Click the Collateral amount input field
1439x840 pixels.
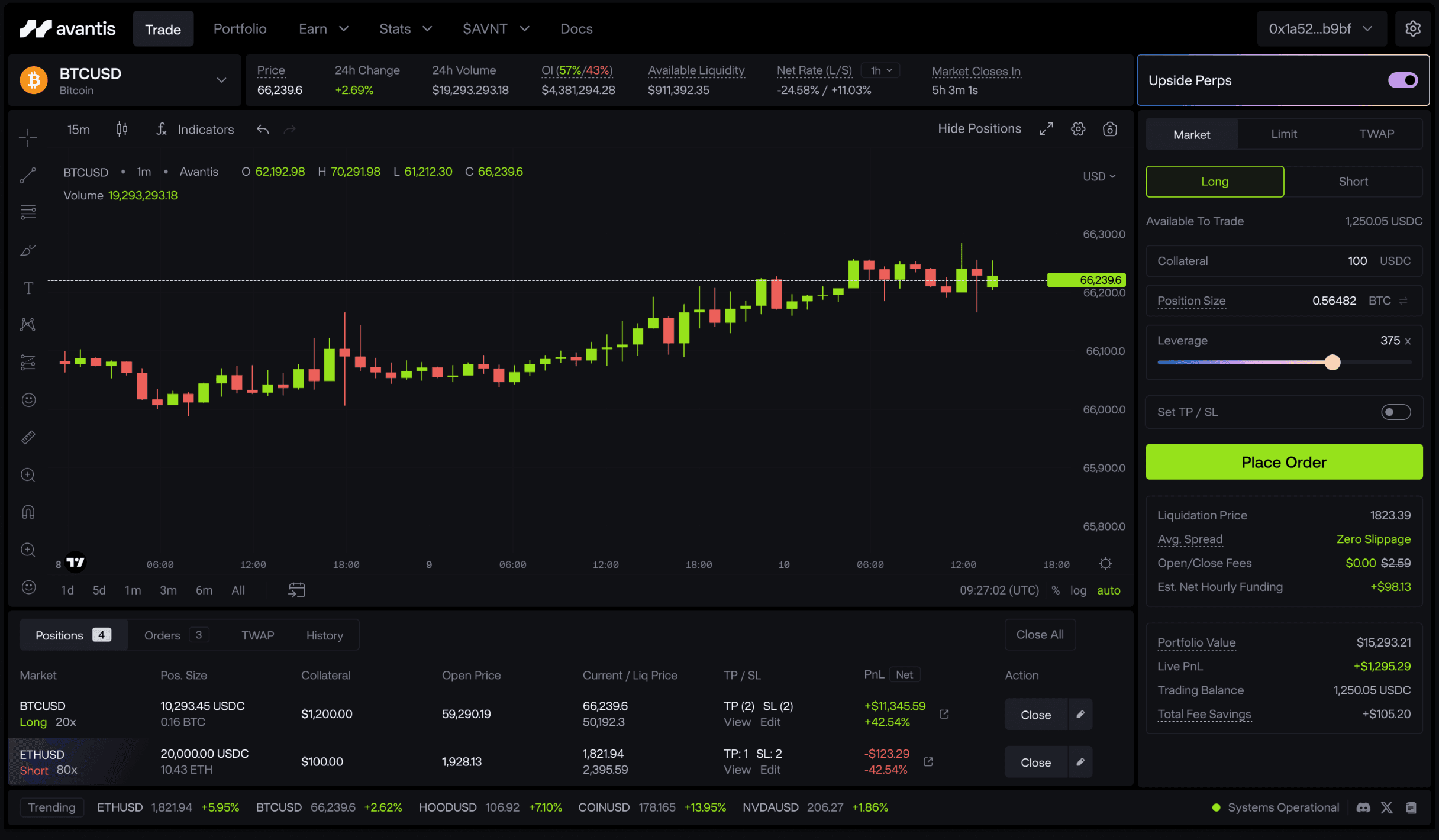pyautogui.click(x=1284, y=261)
